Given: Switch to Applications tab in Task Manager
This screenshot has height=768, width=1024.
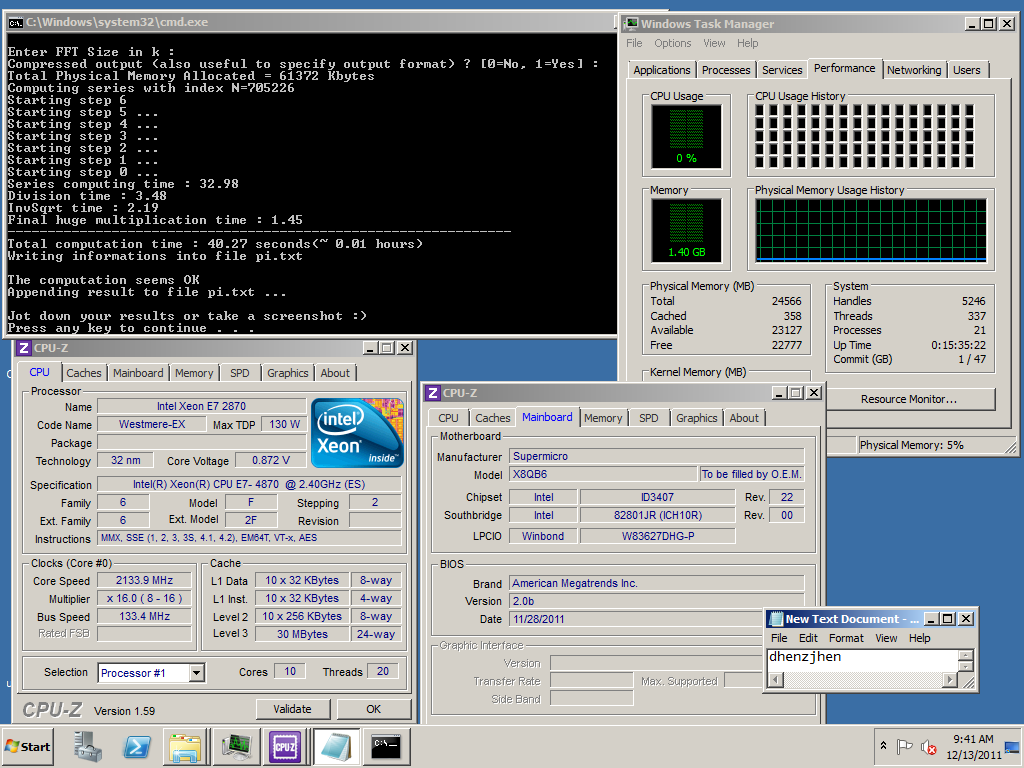Looking at the screenshot, I should point(662,70).
